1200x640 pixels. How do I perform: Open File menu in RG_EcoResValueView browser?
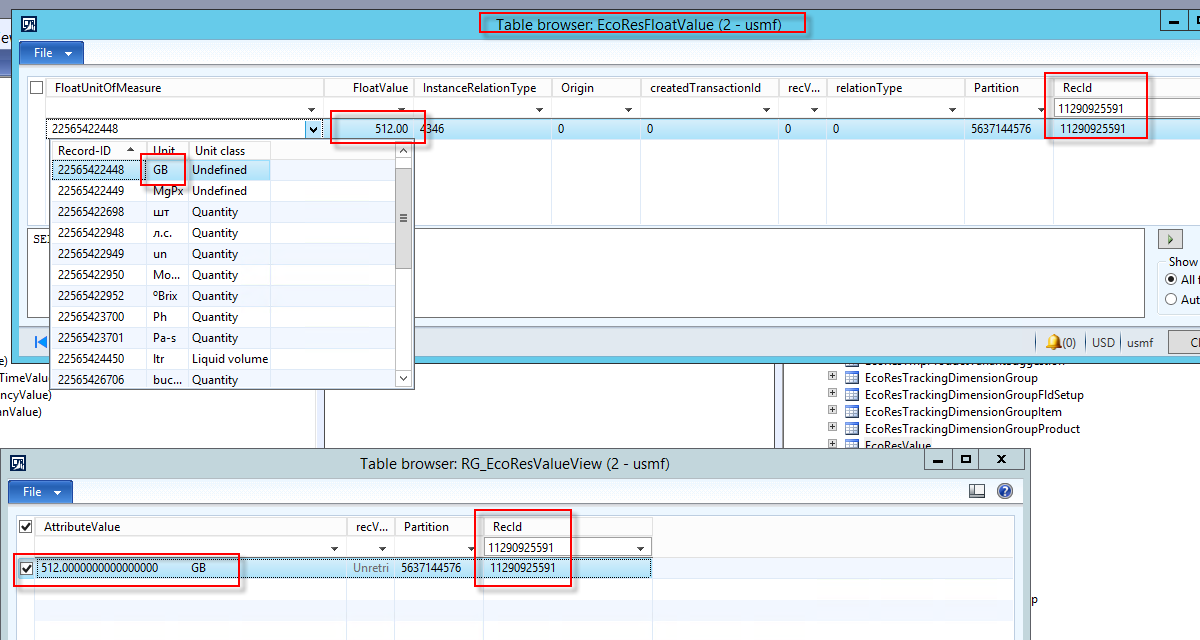click(x=40, y=492)
